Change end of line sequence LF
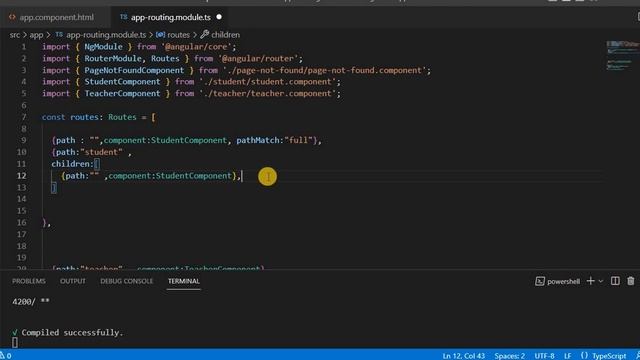 pyautogui.click(x=567, y=356)
